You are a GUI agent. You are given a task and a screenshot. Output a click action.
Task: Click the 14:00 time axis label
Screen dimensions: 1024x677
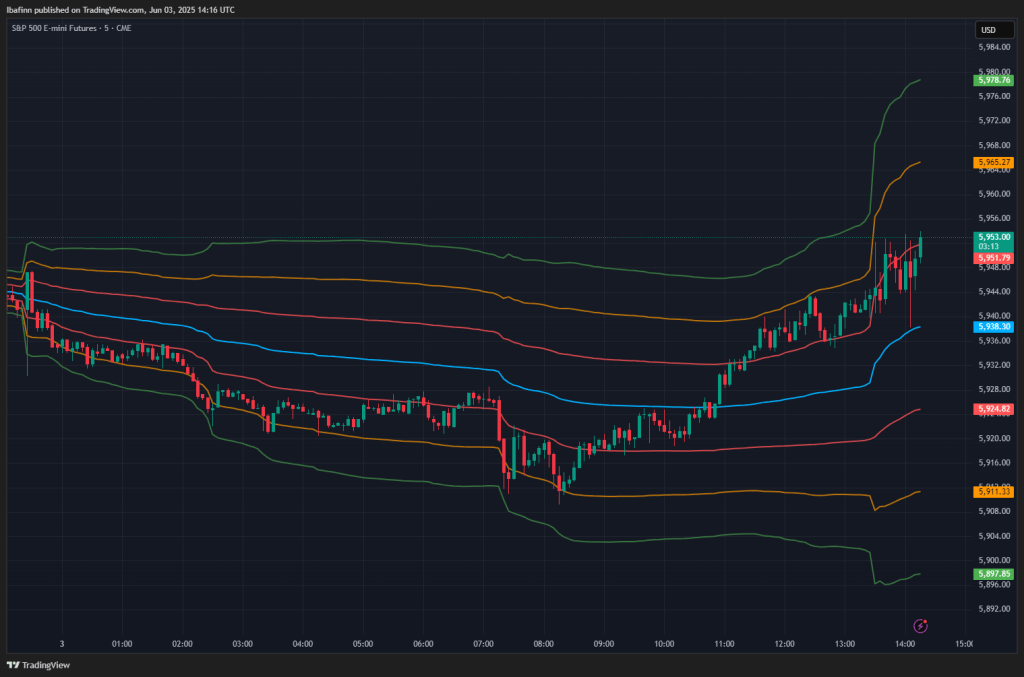coord(905,644)
